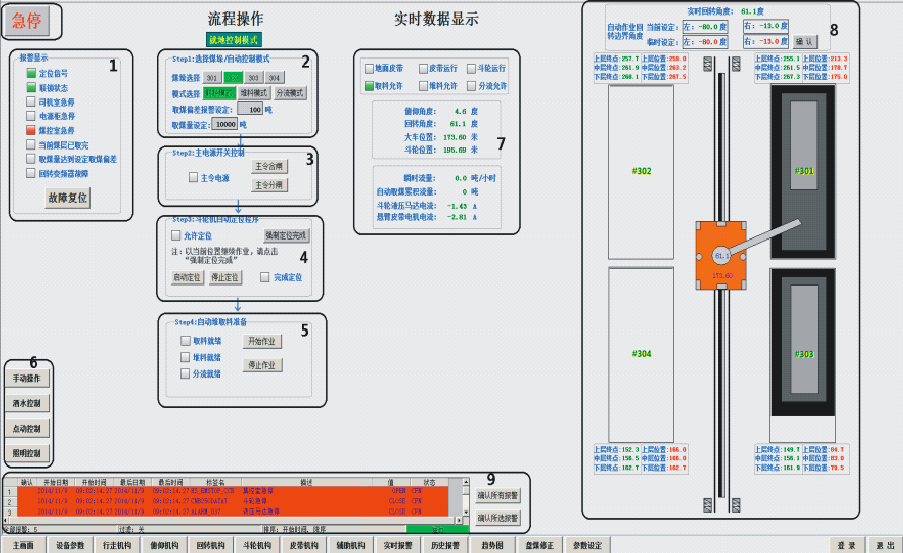
Task: Toggle the 取料就绪 checkbox
Action: (x=185, y=341)
